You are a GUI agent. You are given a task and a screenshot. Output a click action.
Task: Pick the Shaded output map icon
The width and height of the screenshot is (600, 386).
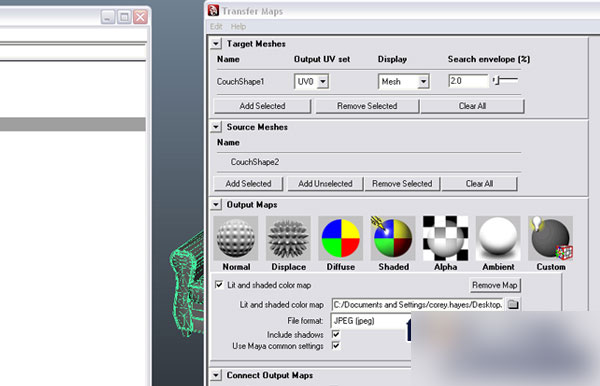click(x=393, y=238)
